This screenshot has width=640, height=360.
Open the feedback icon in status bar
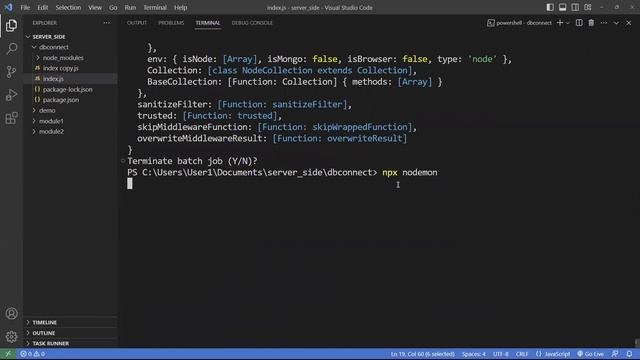[615, 354]
